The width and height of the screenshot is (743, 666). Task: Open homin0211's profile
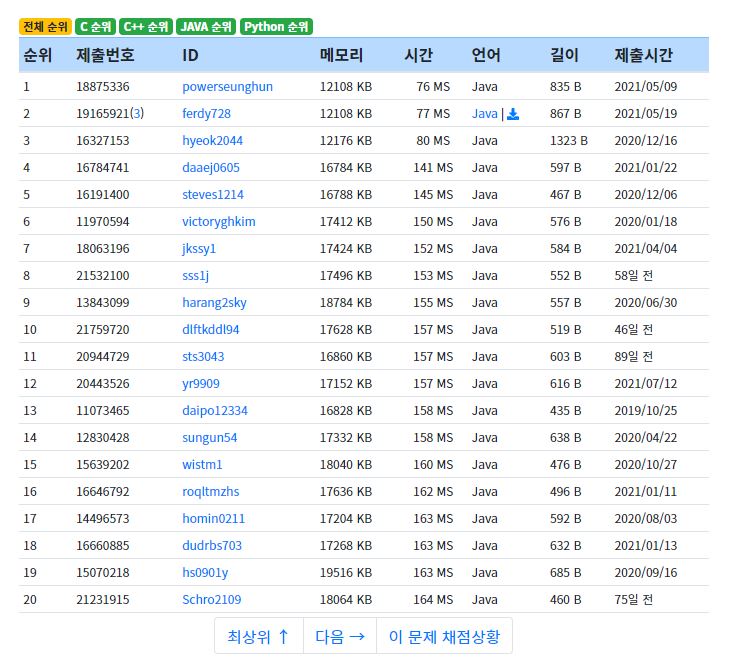[x=213, y=519]
